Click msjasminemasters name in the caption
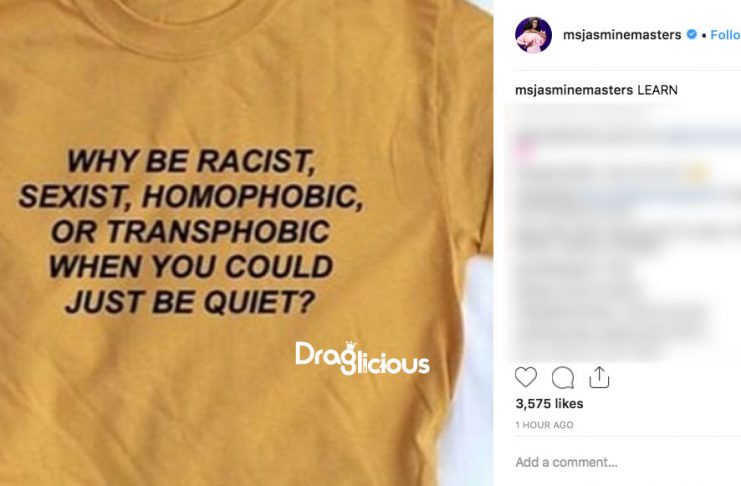 pyautogui.click(x=574, y=90)
